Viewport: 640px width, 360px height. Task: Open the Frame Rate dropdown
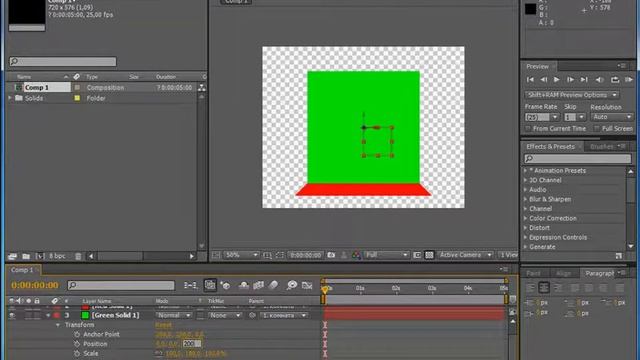coord(542,117)
